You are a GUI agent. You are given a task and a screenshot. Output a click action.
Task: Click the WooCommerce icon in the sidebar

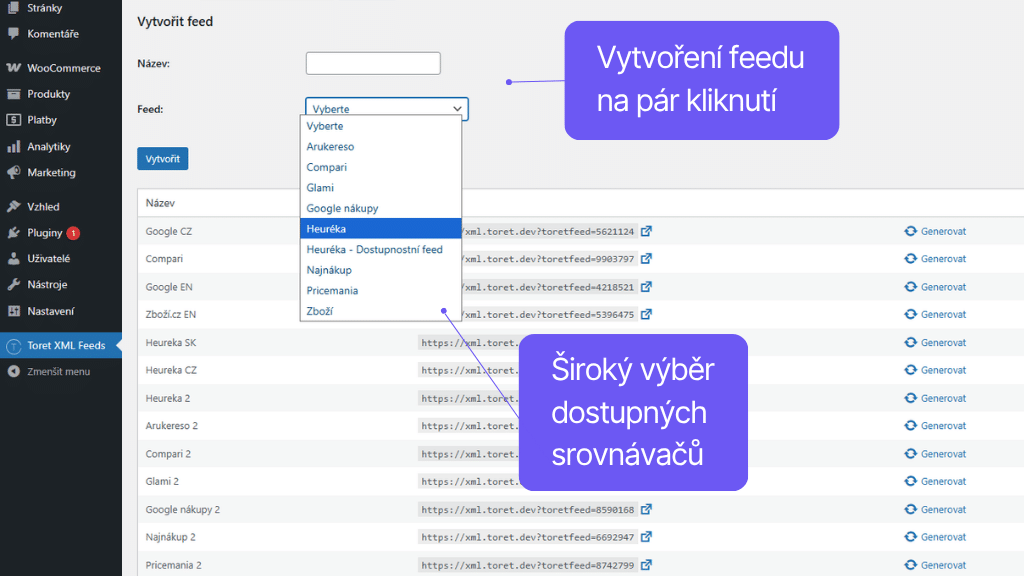(x=14, y=68)
